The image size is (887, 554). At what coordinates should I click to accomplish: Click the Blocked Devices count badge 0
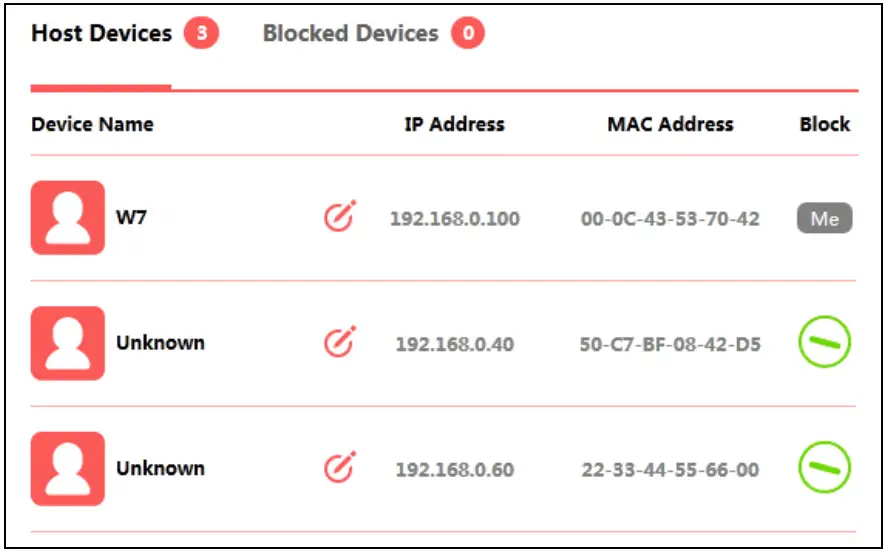[467, 34]
